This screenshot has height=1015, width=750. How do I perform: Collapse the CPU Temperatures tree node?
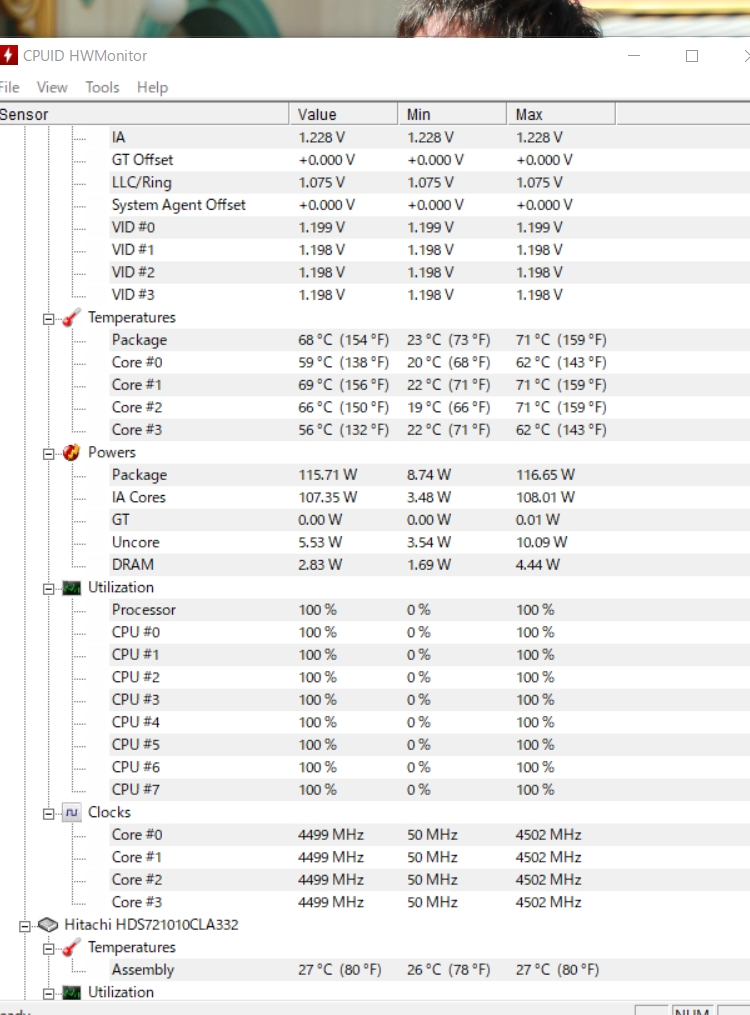[x=47, y=318]
